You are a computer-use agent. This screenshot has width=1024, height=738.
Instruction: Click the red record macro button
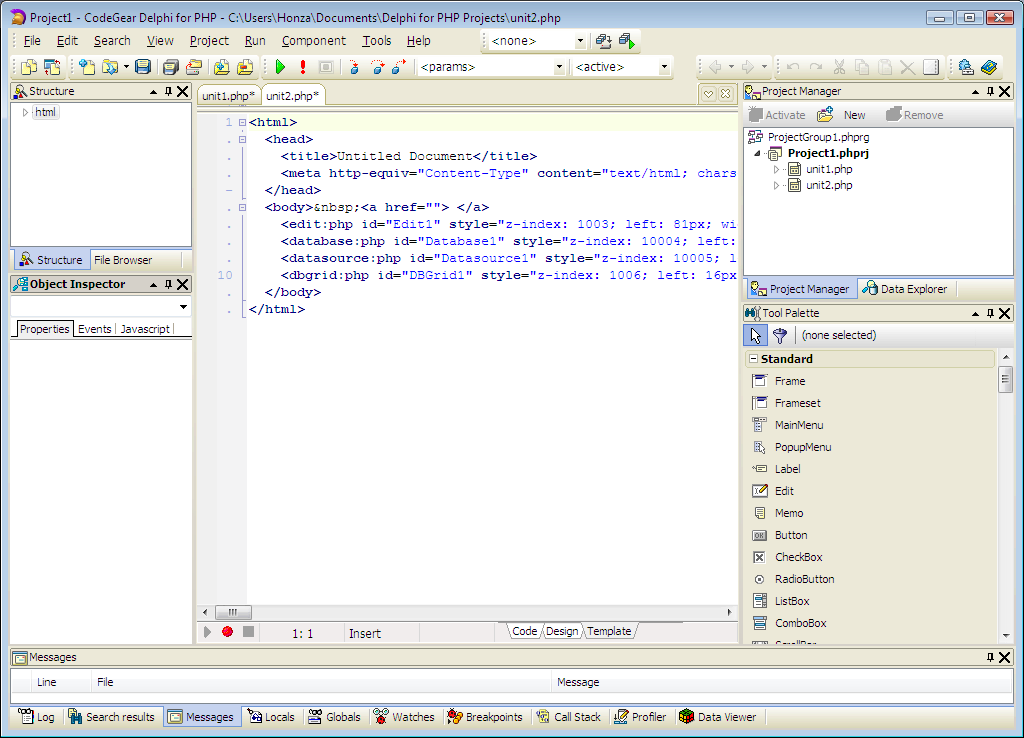[x=228, y=632]
